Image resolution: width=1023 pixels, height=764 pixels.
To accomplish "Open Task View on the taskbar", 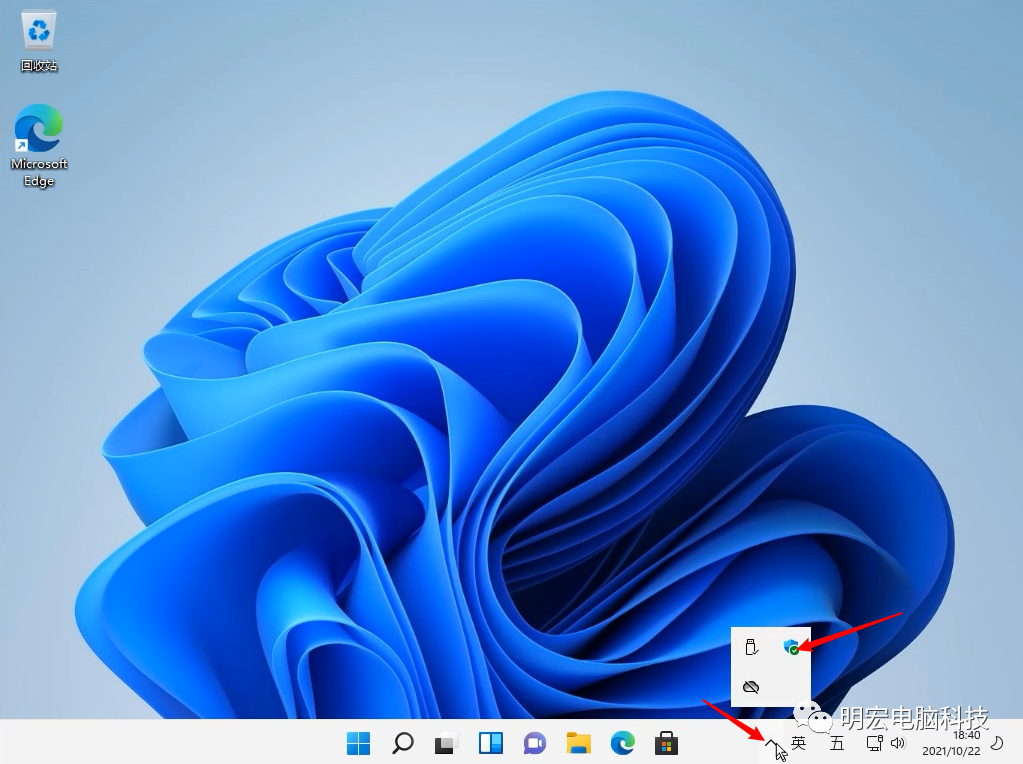I will tap(446, 743).
